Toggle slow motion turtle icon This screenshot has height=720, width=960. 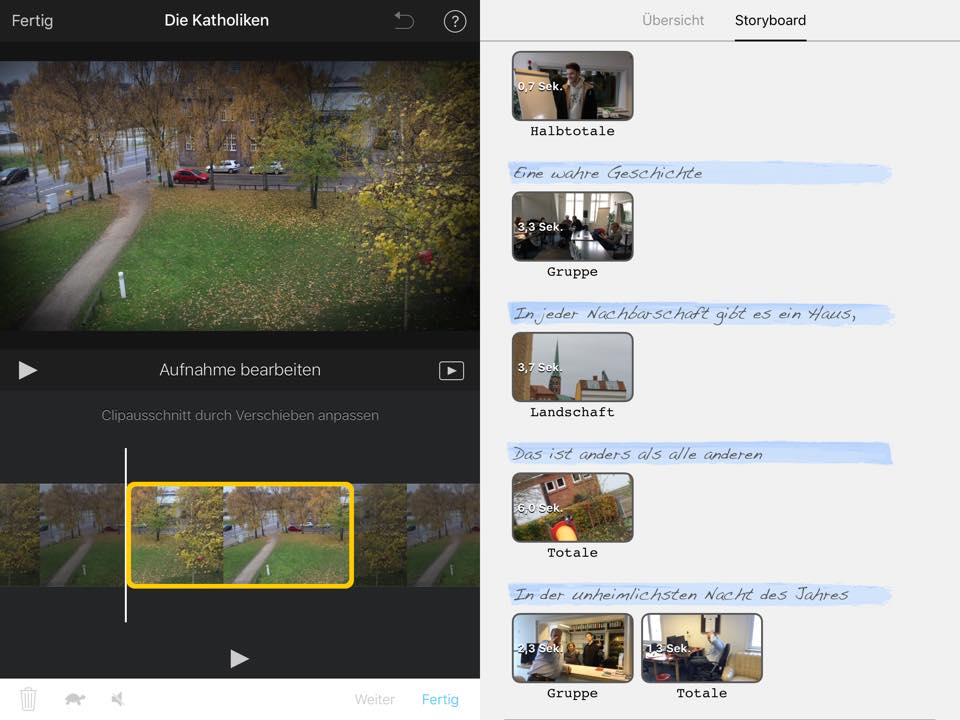pos(75,699)
